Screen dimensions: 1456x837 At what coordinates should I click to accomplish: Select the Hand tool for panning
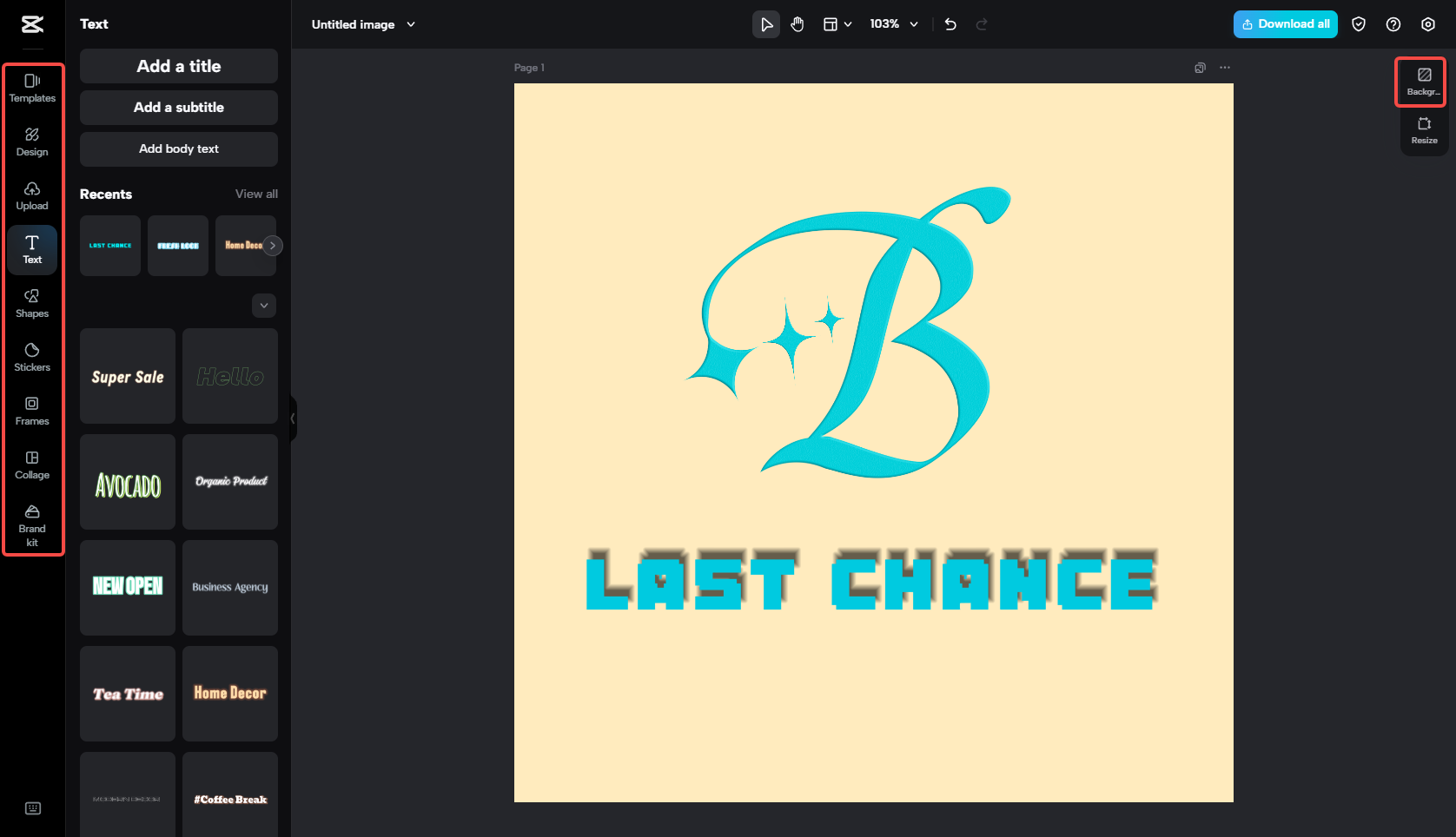tap(797, 24)
